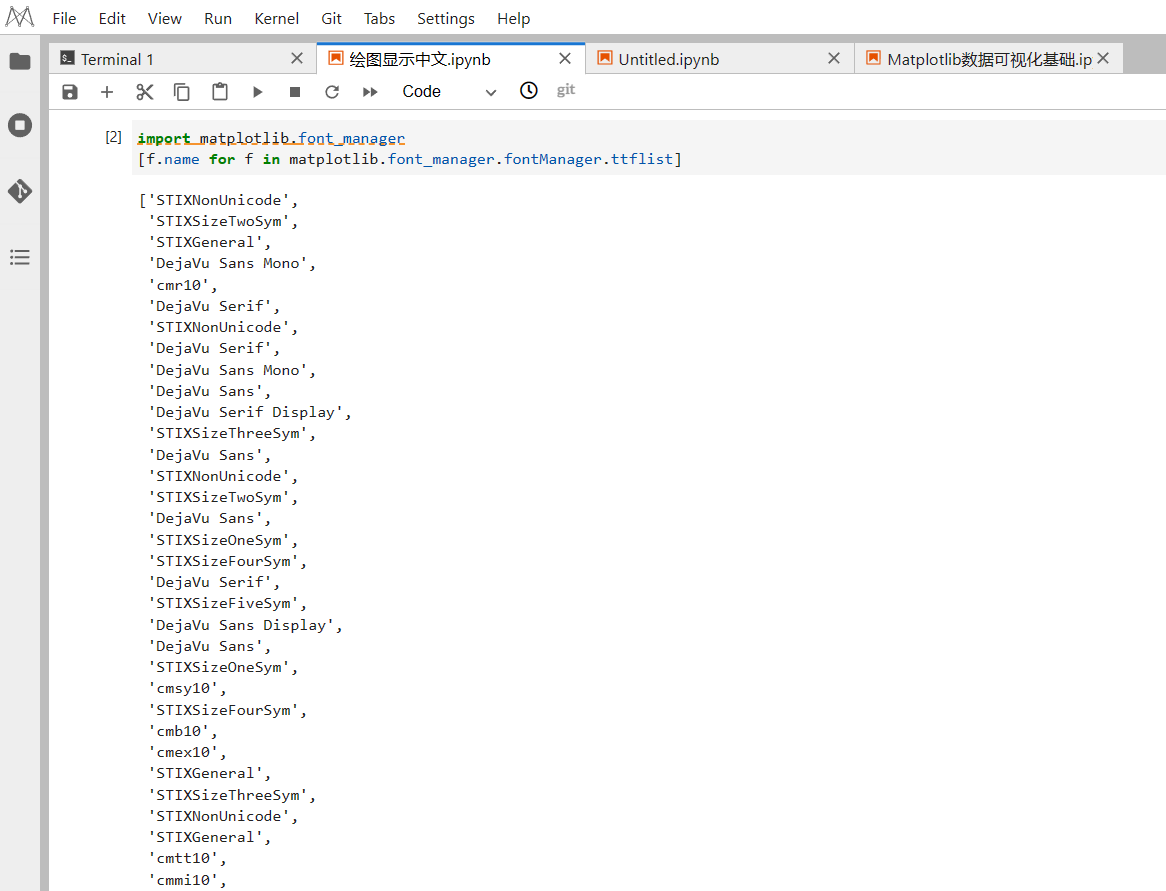The width and height of the screenshot is (1166, 891).
Task: Click the 'DejaVu Sans Display' output entry
Action: (x=245, y=625)
